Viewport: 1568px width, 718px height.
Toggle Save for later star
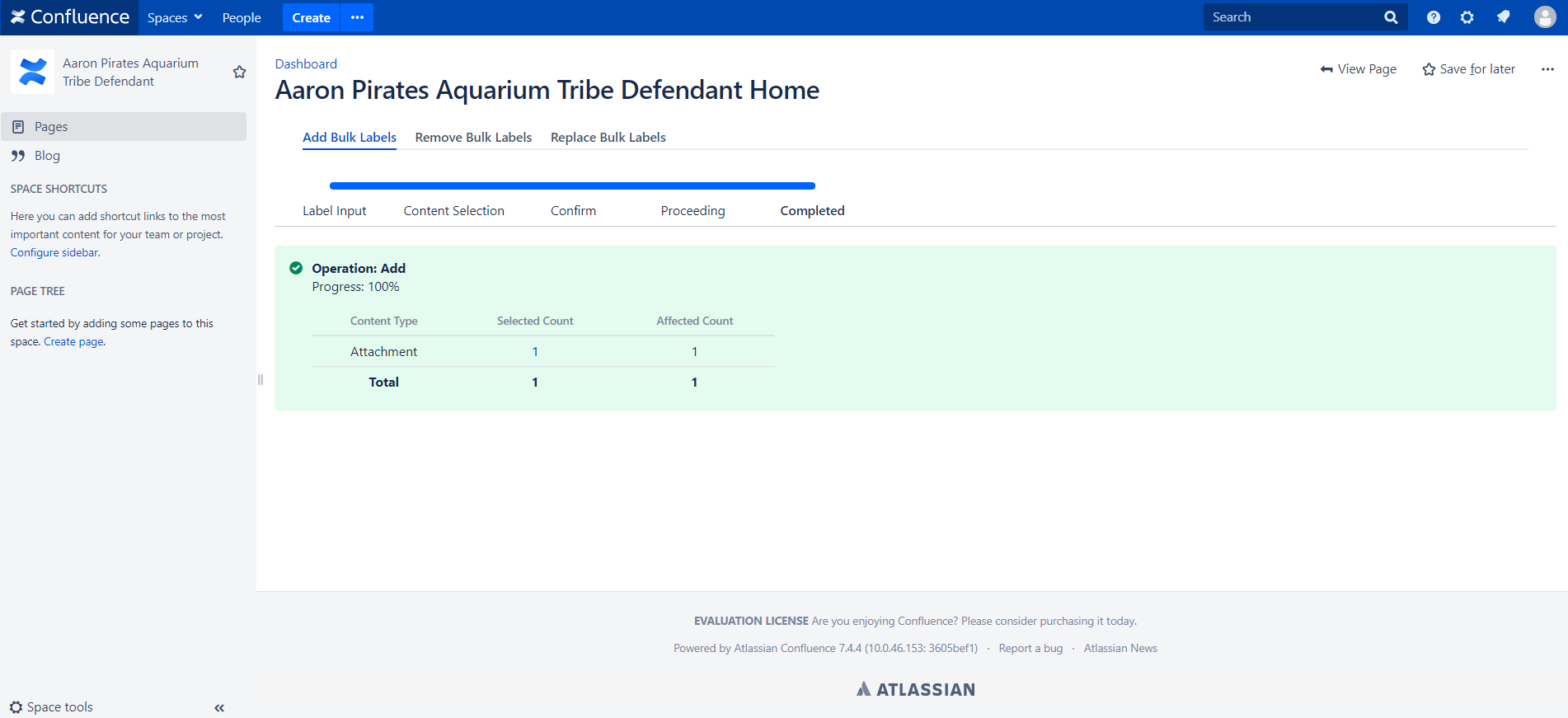[x=1469, y=69]
